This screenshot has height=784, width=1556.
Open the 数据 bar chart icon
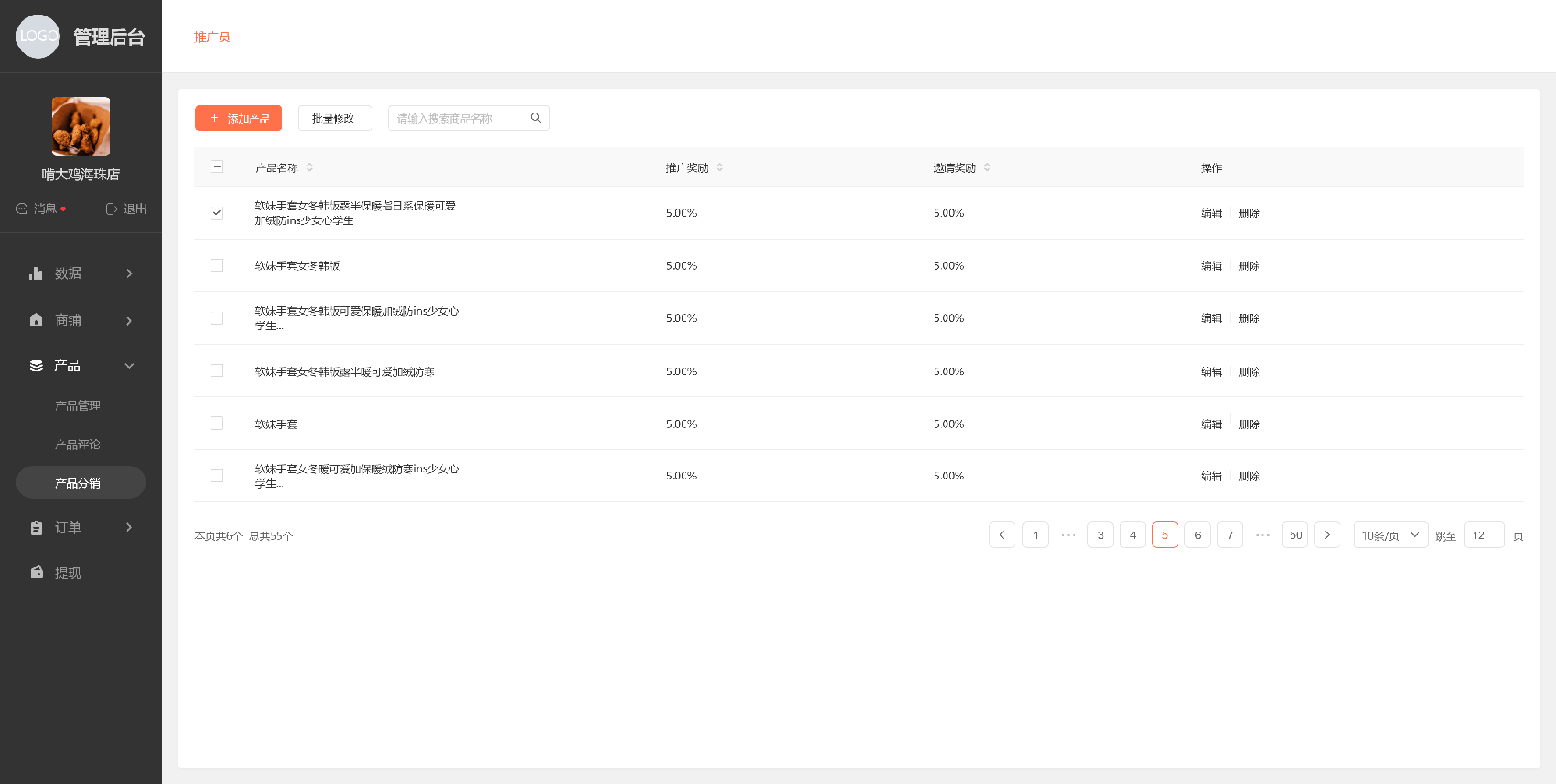click(36, 273)
